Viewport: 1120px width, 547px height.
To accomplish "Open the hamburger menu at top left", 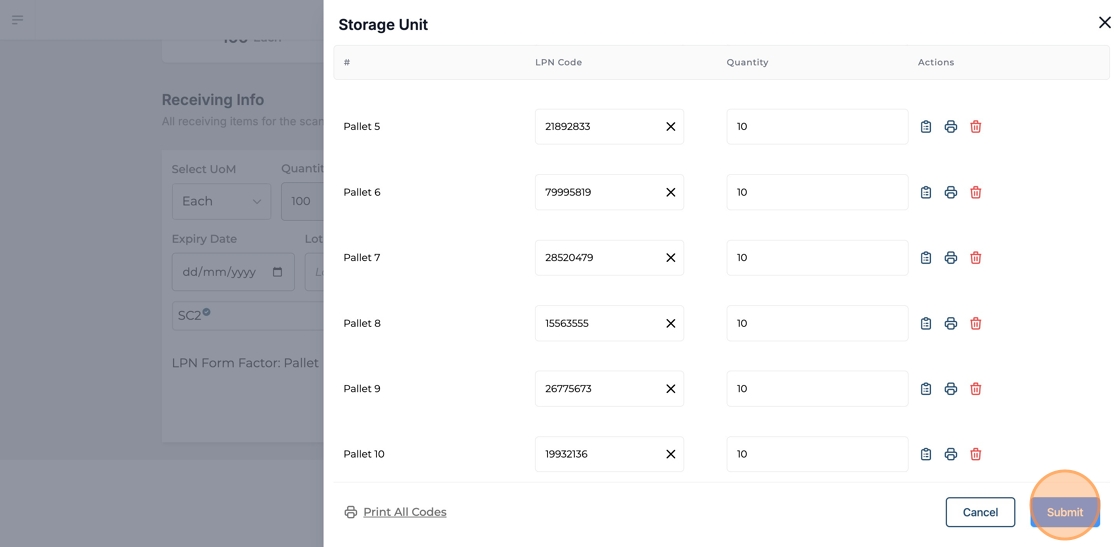I will 17,19.
